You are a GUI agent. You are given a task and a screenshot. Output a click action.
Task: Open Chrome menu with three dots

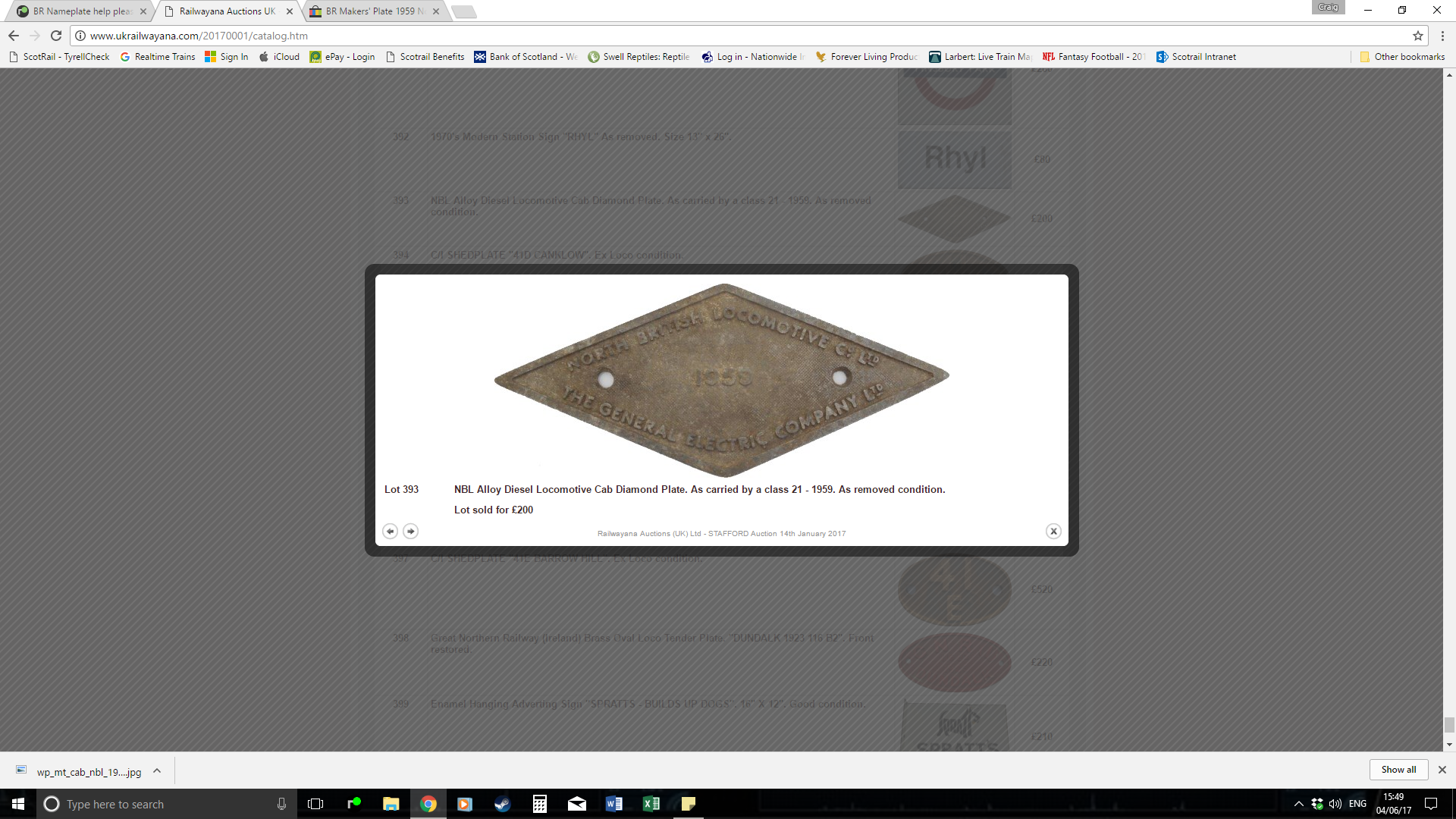(1442, 36)
